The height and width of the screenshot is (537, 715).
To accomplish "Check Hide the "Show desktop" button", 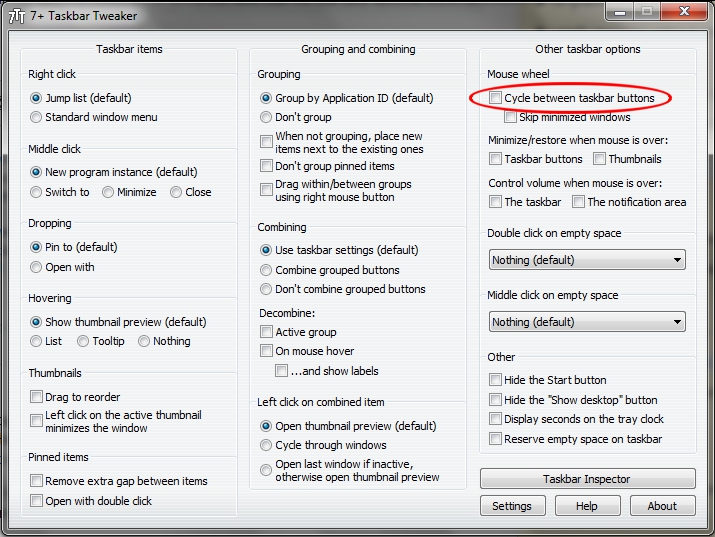I will point(495,400).
